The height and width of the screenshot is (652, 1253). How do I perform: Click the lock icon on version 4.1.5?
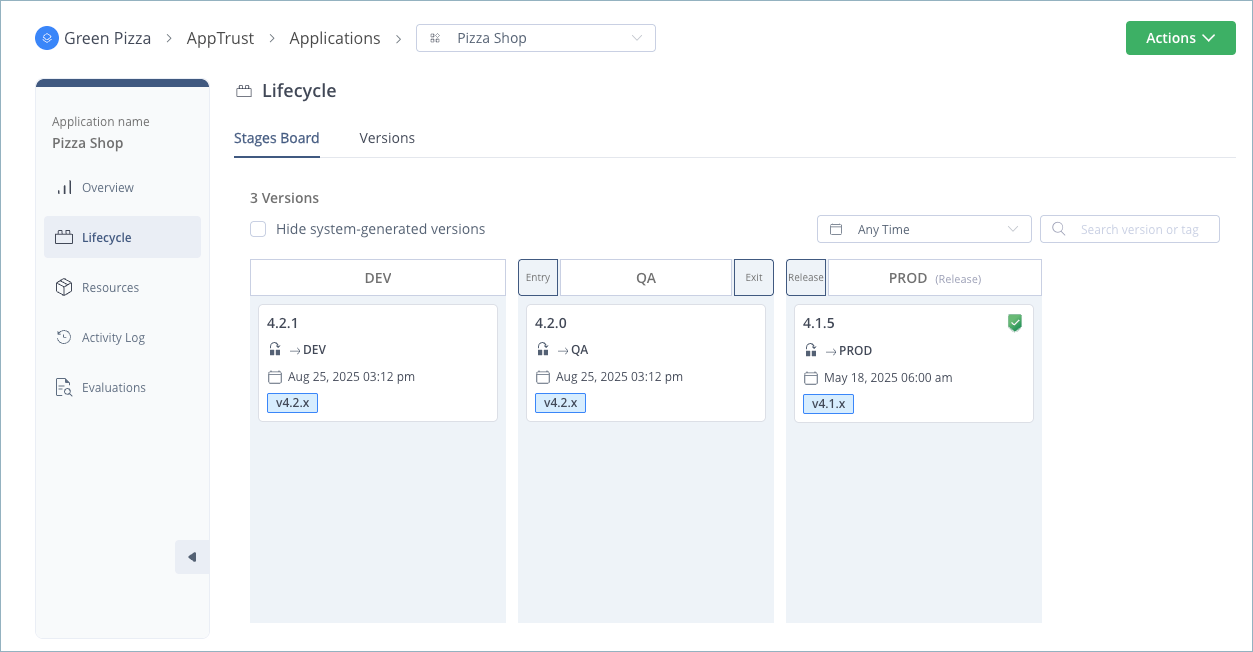point(811,350)
